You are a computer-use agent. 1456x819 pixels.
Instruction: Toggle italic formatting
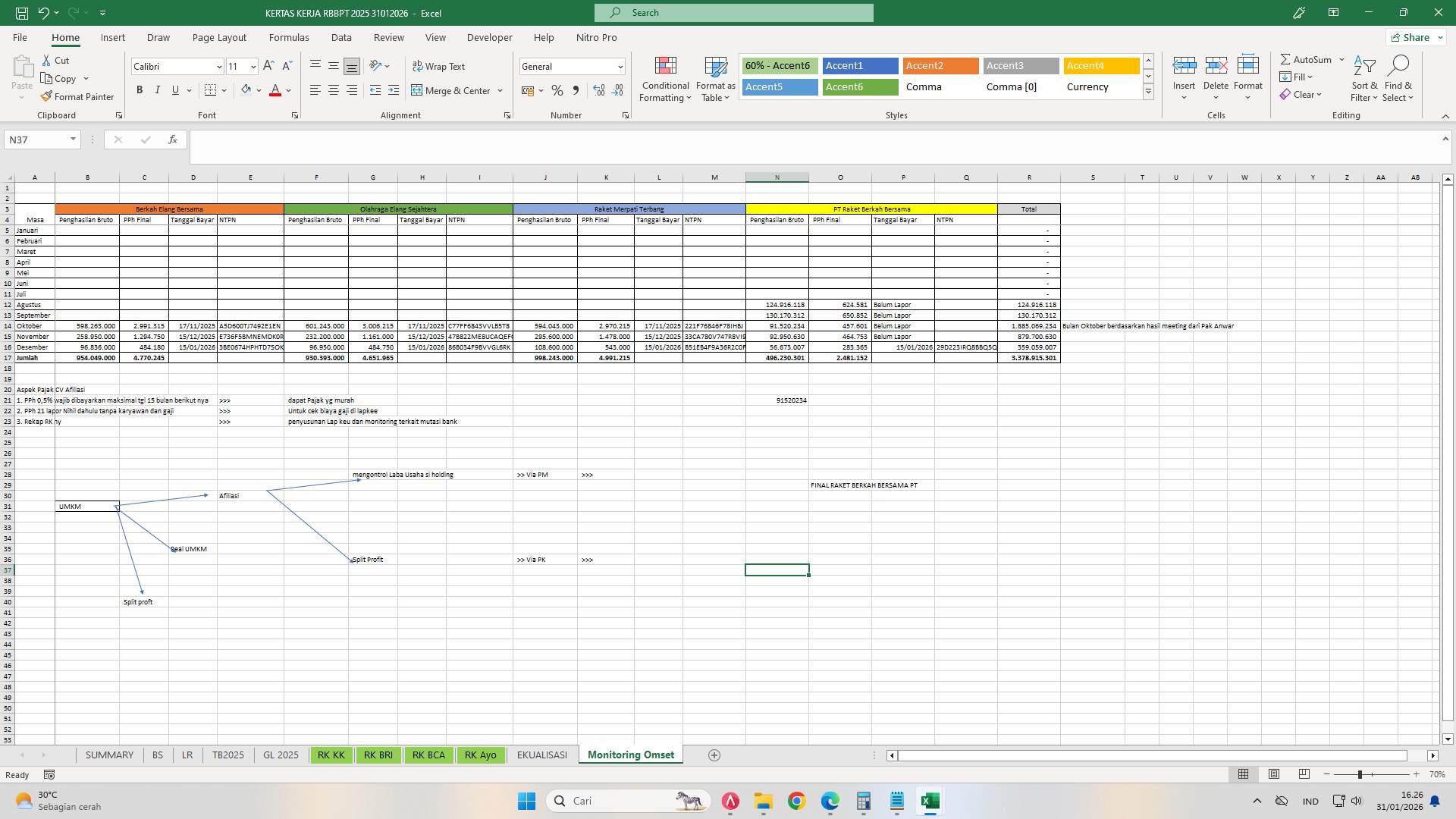point(157,89)
